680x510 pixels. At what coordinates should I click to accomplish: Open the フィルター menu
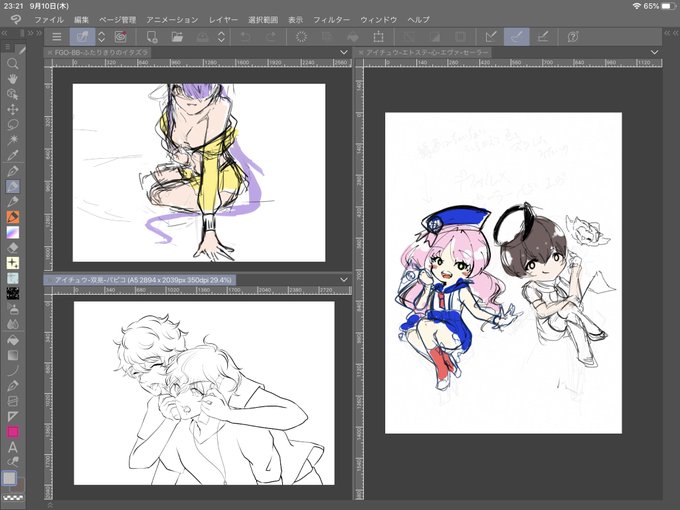[x=331, y=20]
